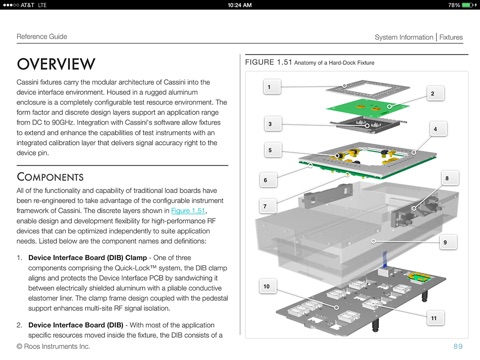Tap callout label 7 in the diagram
Image resolution: width=480 pixels, height=360 pixels.
(x=268, y=206)
